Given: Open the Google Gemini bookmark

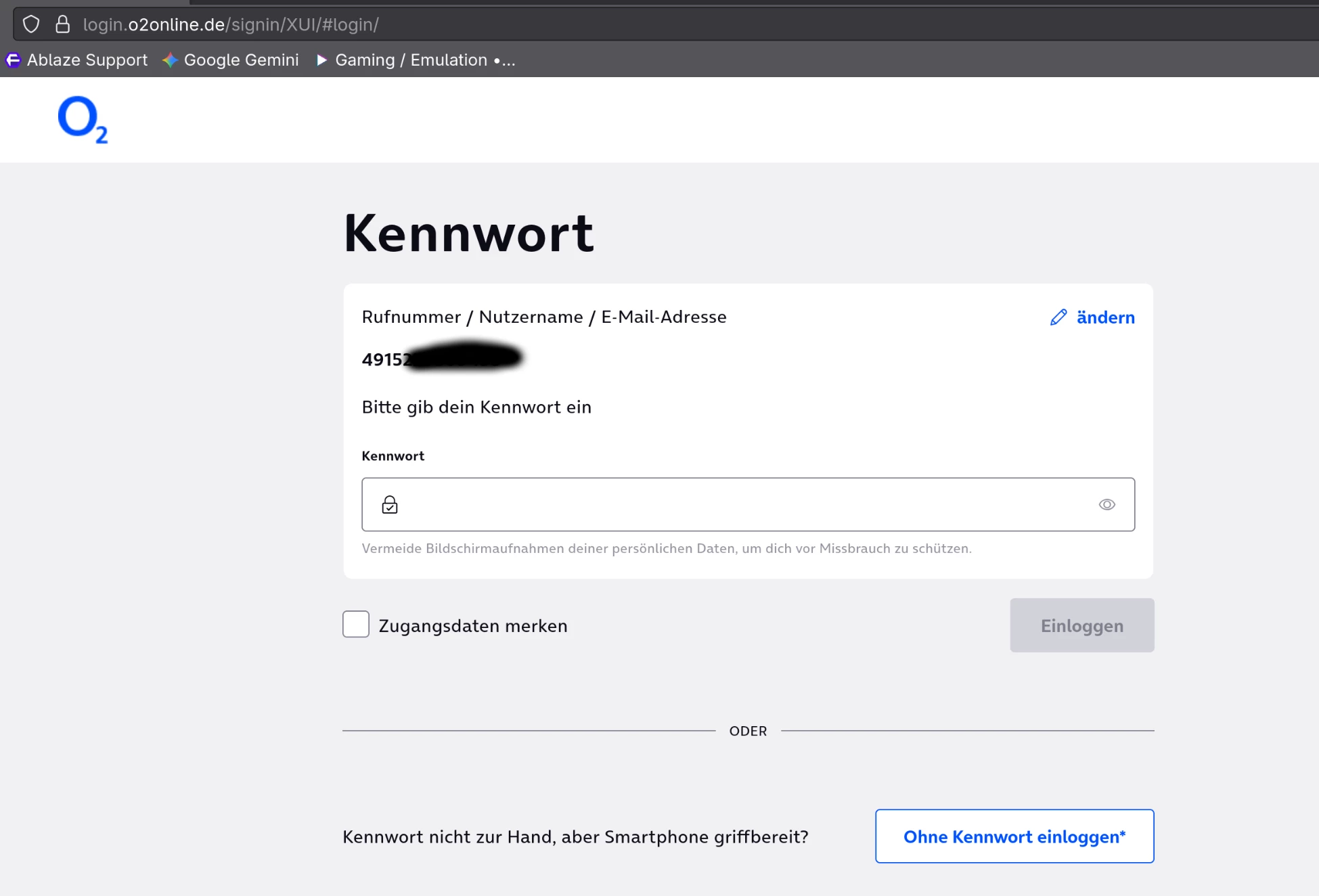Looking at the screenshot, I should [241, 60].
